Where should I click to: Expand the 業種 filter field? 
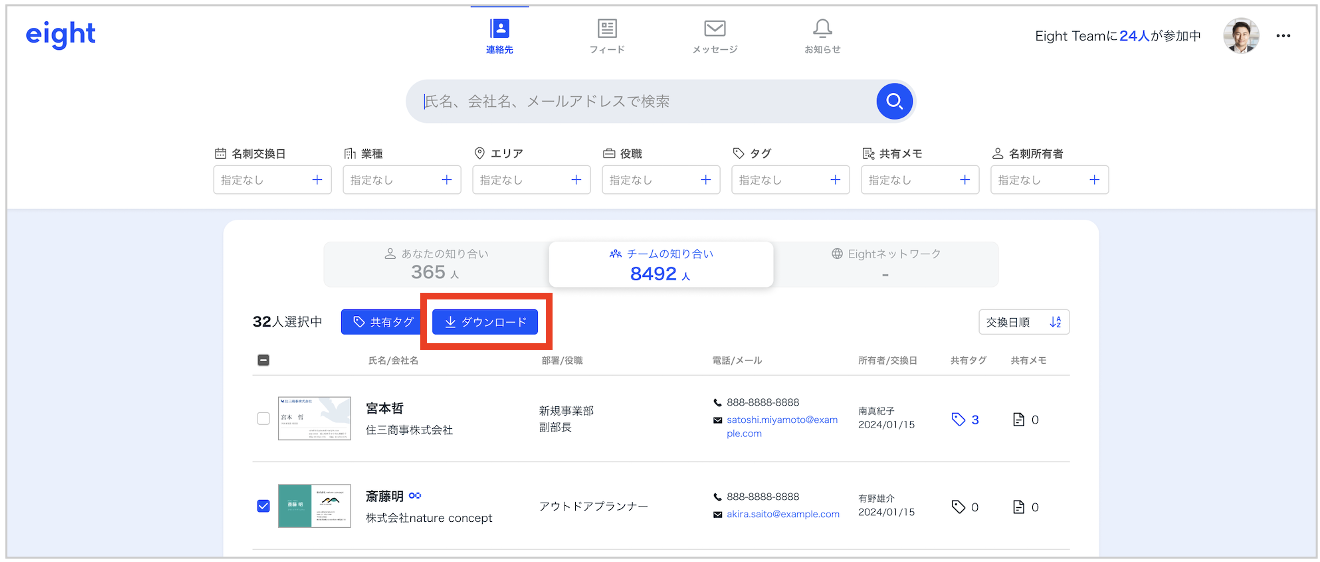[x=401, y=180]
